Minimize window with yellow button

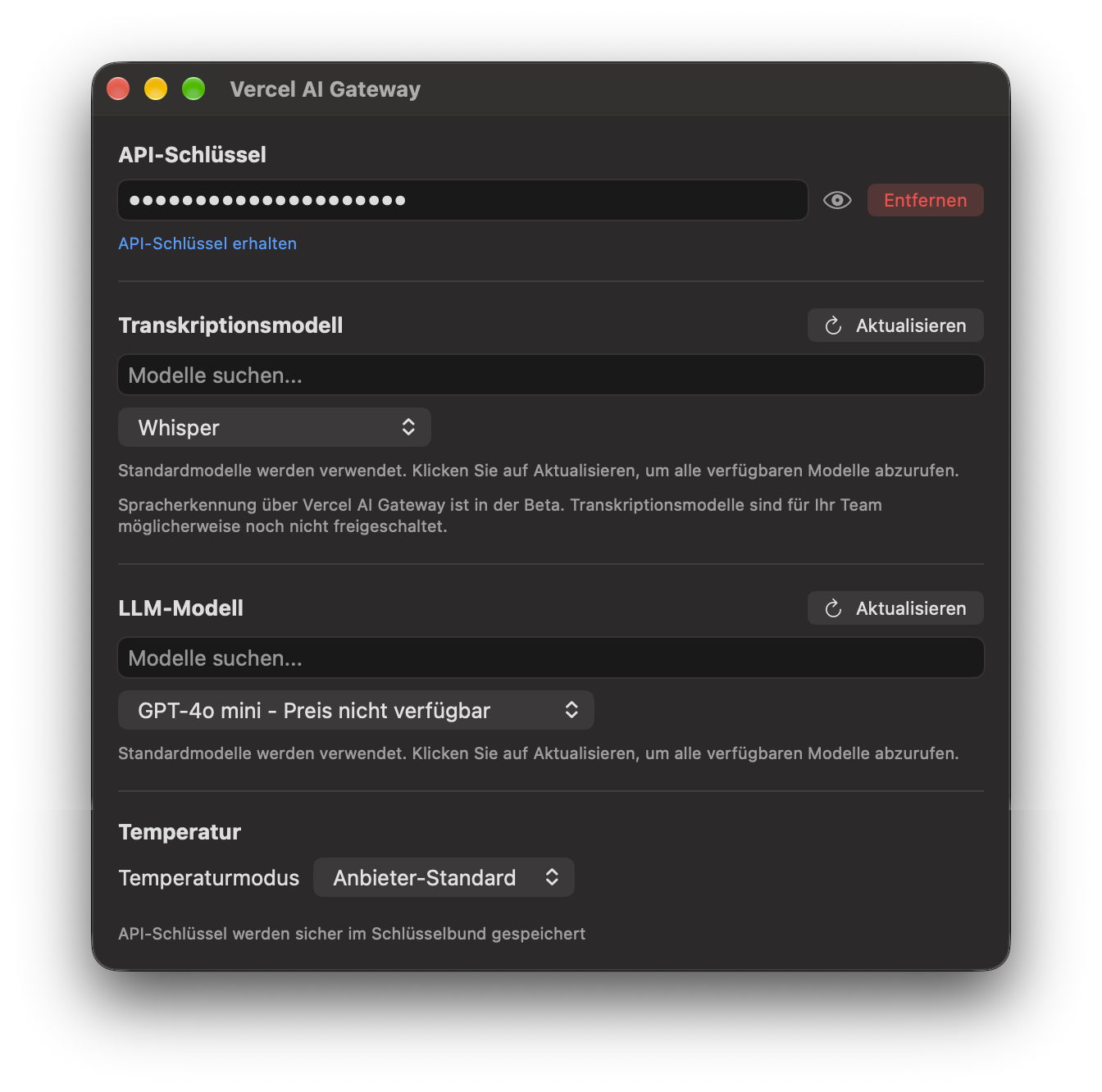pyautogui.click(x=156, y=89)
